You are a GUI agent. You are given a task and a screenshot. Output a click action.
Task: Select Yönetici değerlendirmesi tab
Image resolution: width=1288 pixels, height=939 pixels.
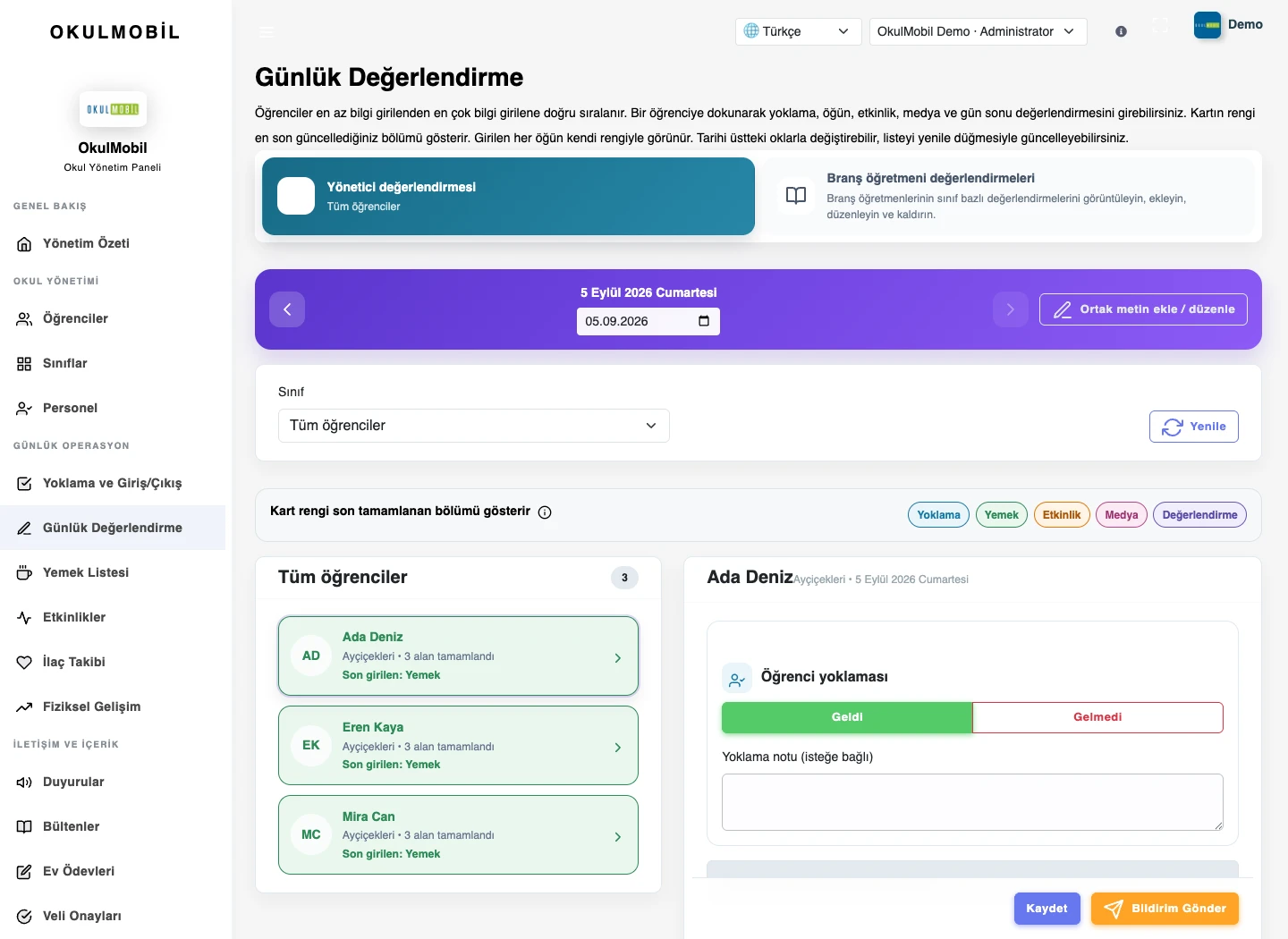(x=508, y=197)
